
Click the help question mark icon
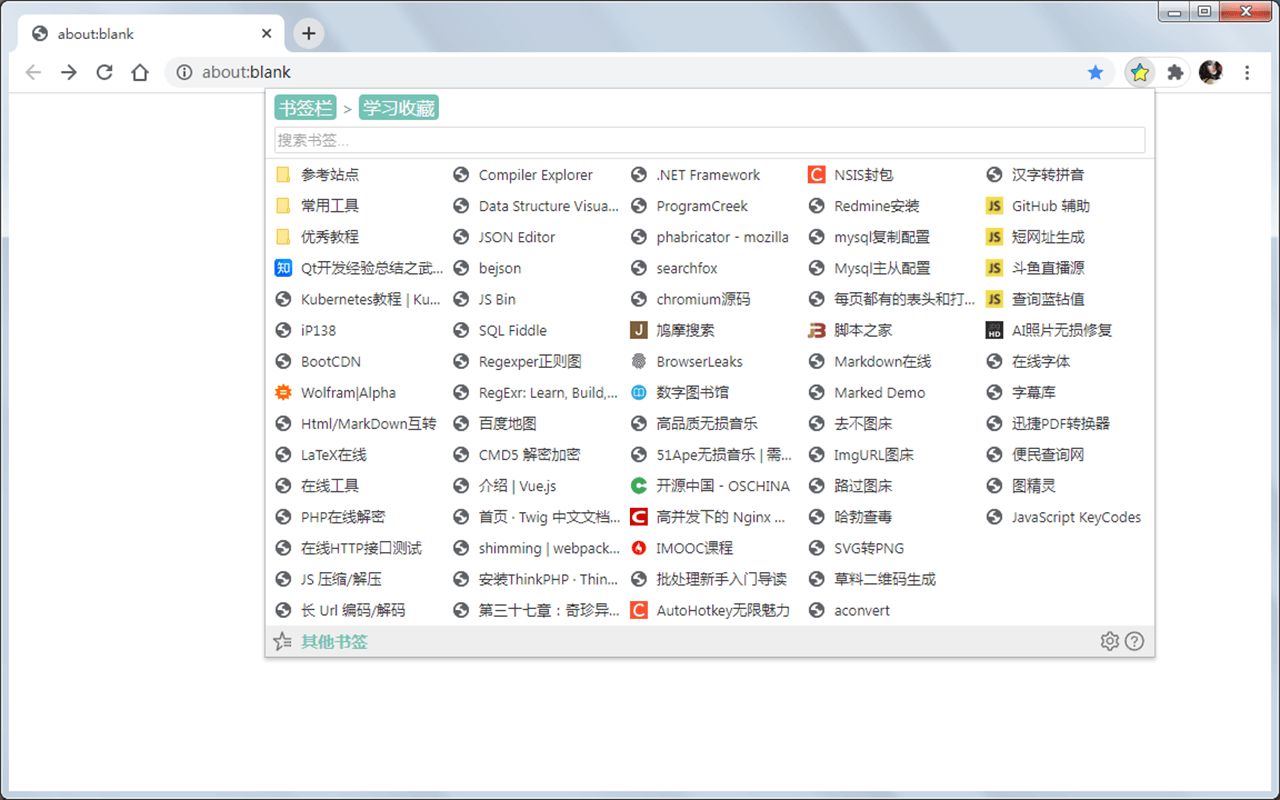pos(1134,641)
